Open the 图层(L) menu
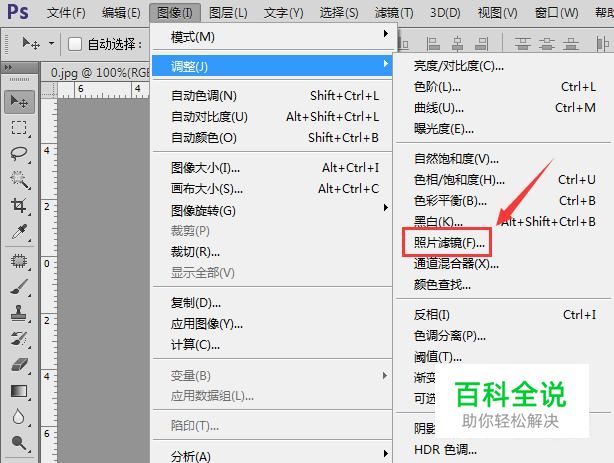This screenshot has width=614, height=463. point(228,13)
